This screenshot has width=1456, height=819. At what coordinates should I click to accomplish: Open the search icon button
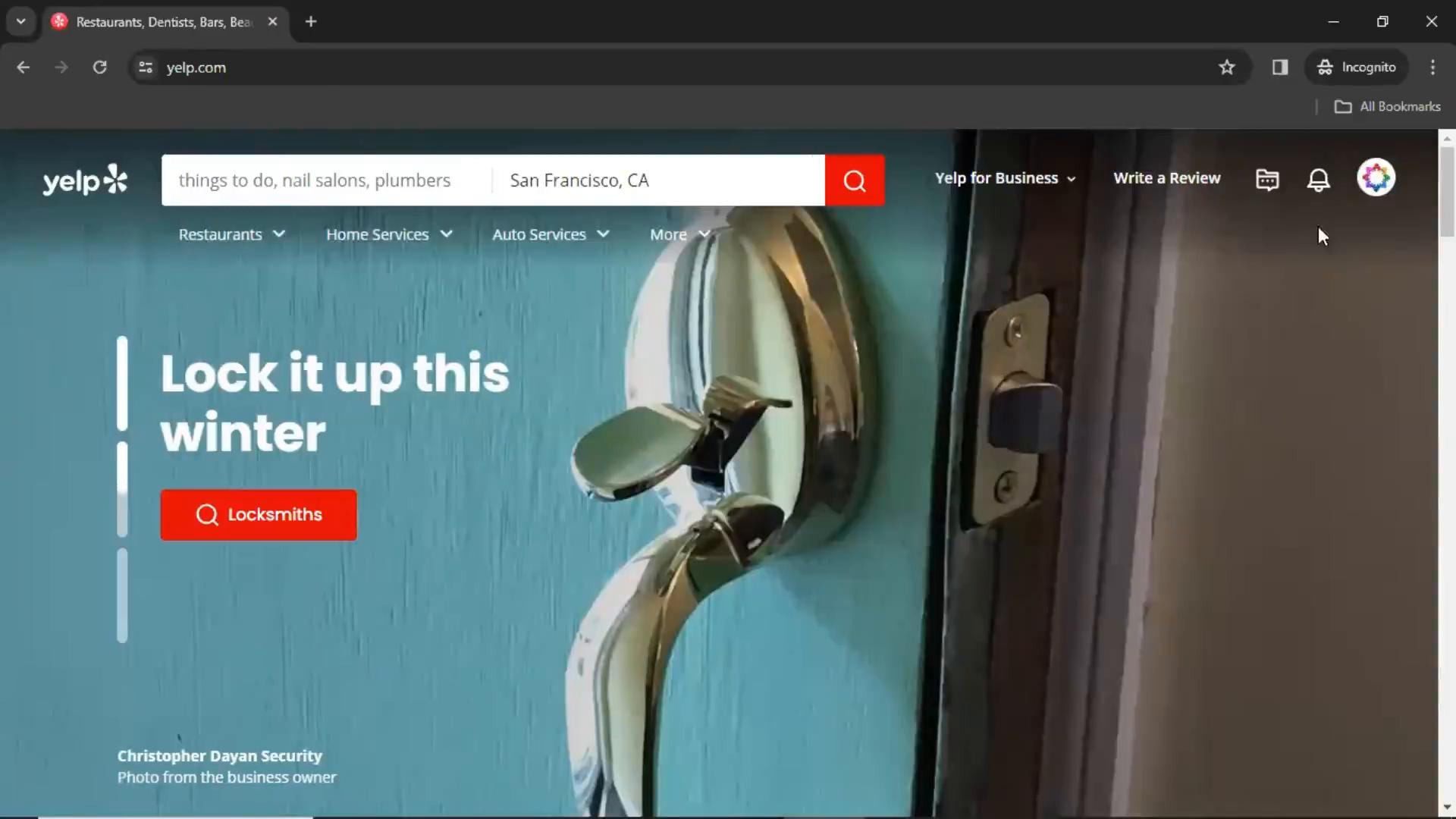(856, 180)
